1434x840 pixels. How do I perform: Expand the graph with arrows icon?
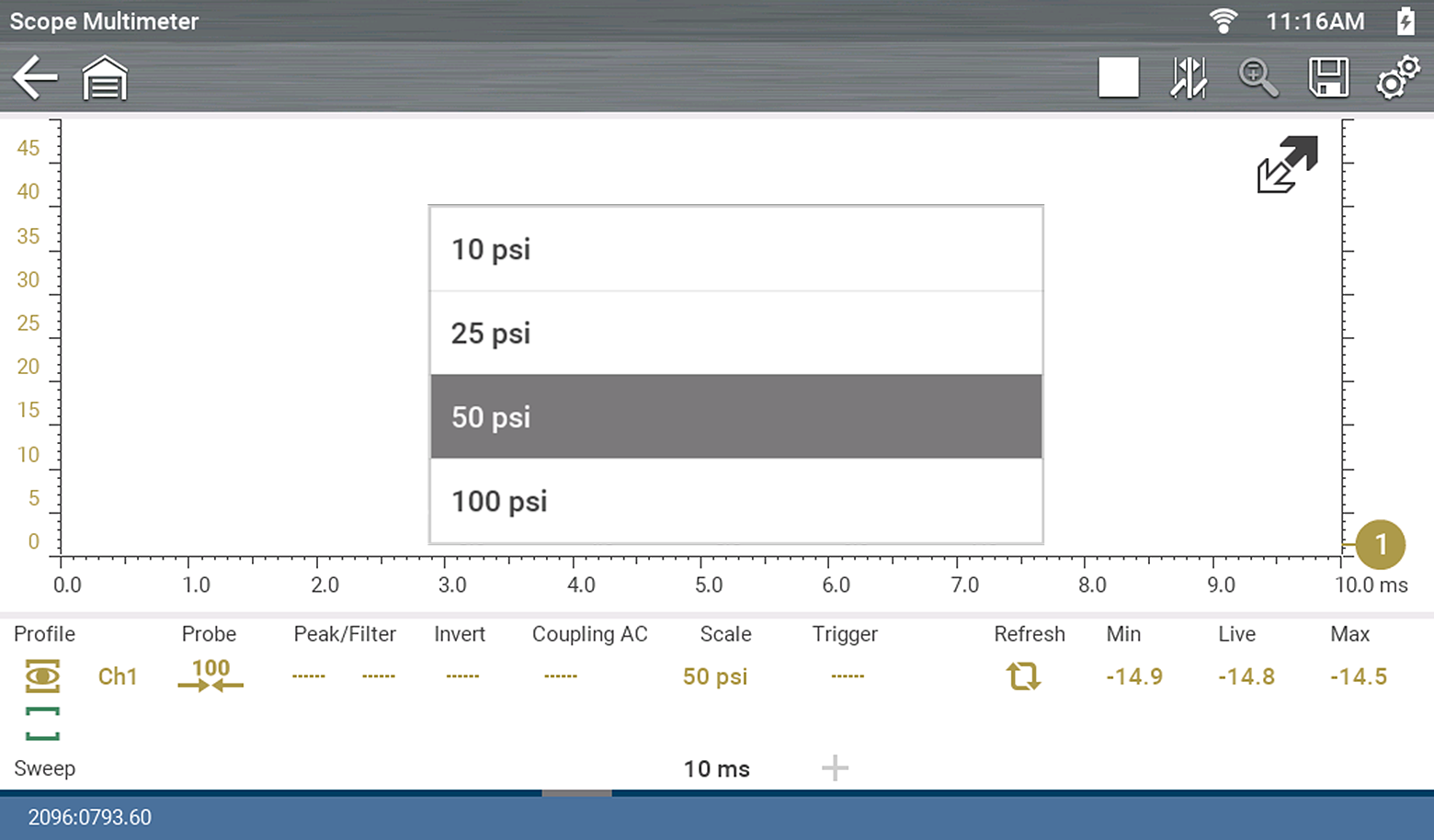1287,165
